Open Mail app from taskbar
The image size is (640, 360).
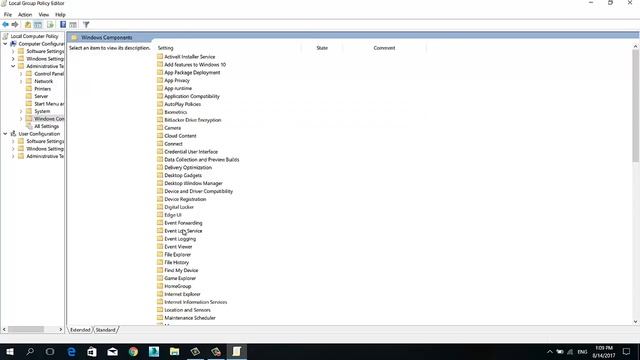point(113,351)
